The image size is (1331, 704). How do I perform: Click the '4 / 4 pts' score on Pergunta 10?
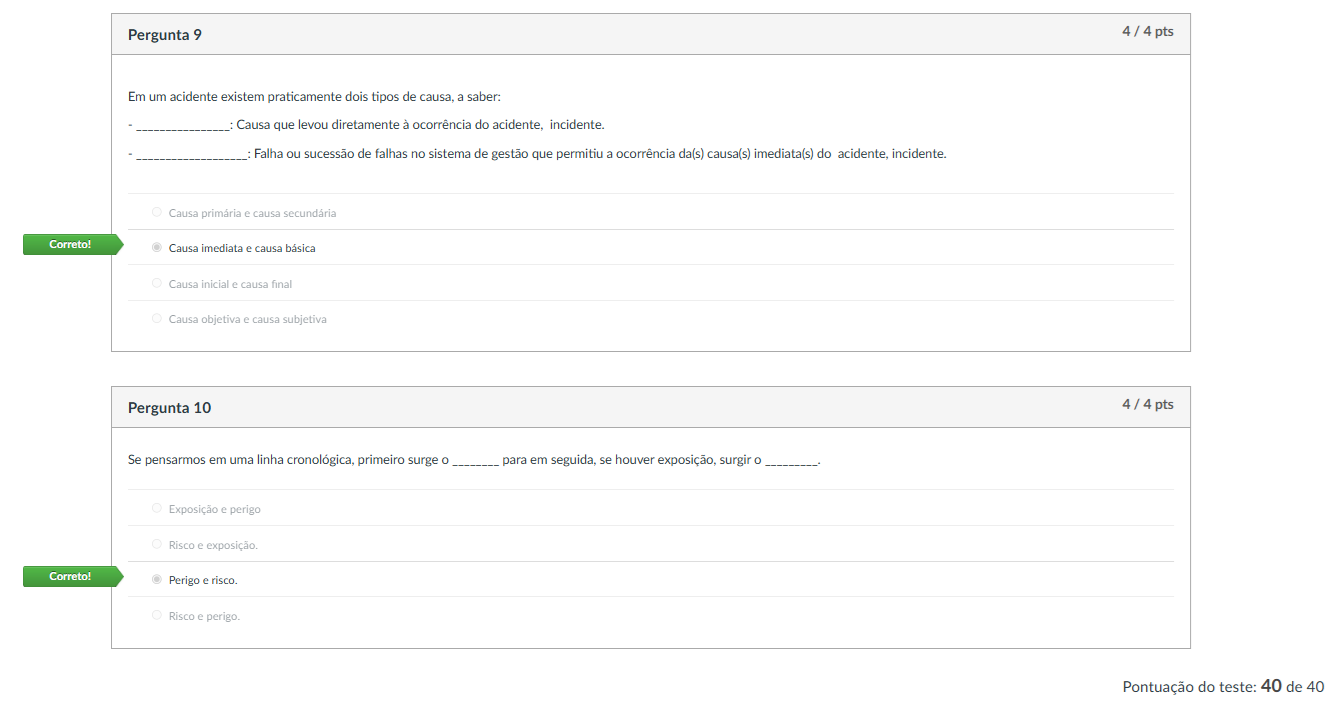tap(1147, 405)
